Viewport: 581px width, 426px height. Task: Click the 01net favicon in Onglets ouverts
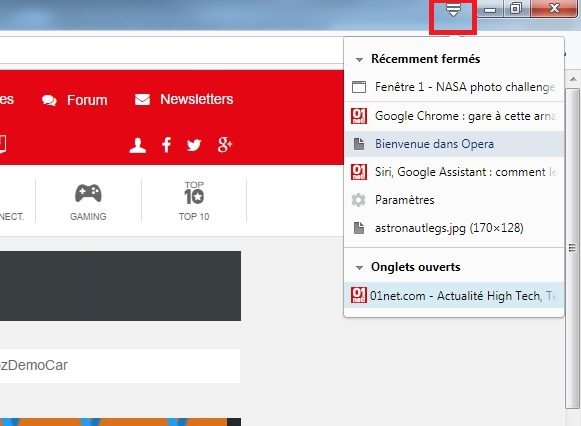point(359,295)
